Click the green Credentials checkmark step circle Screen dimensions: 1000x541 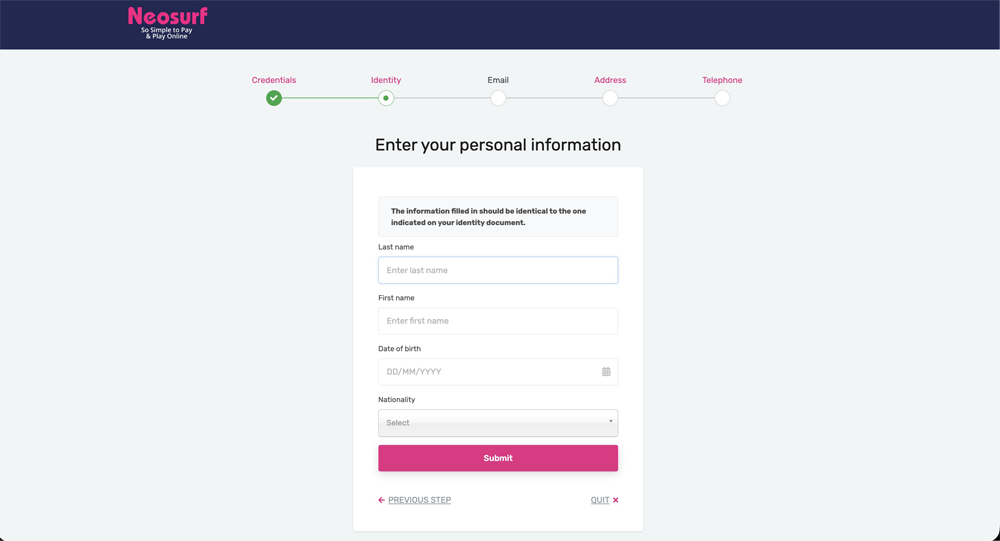(274, 98)
